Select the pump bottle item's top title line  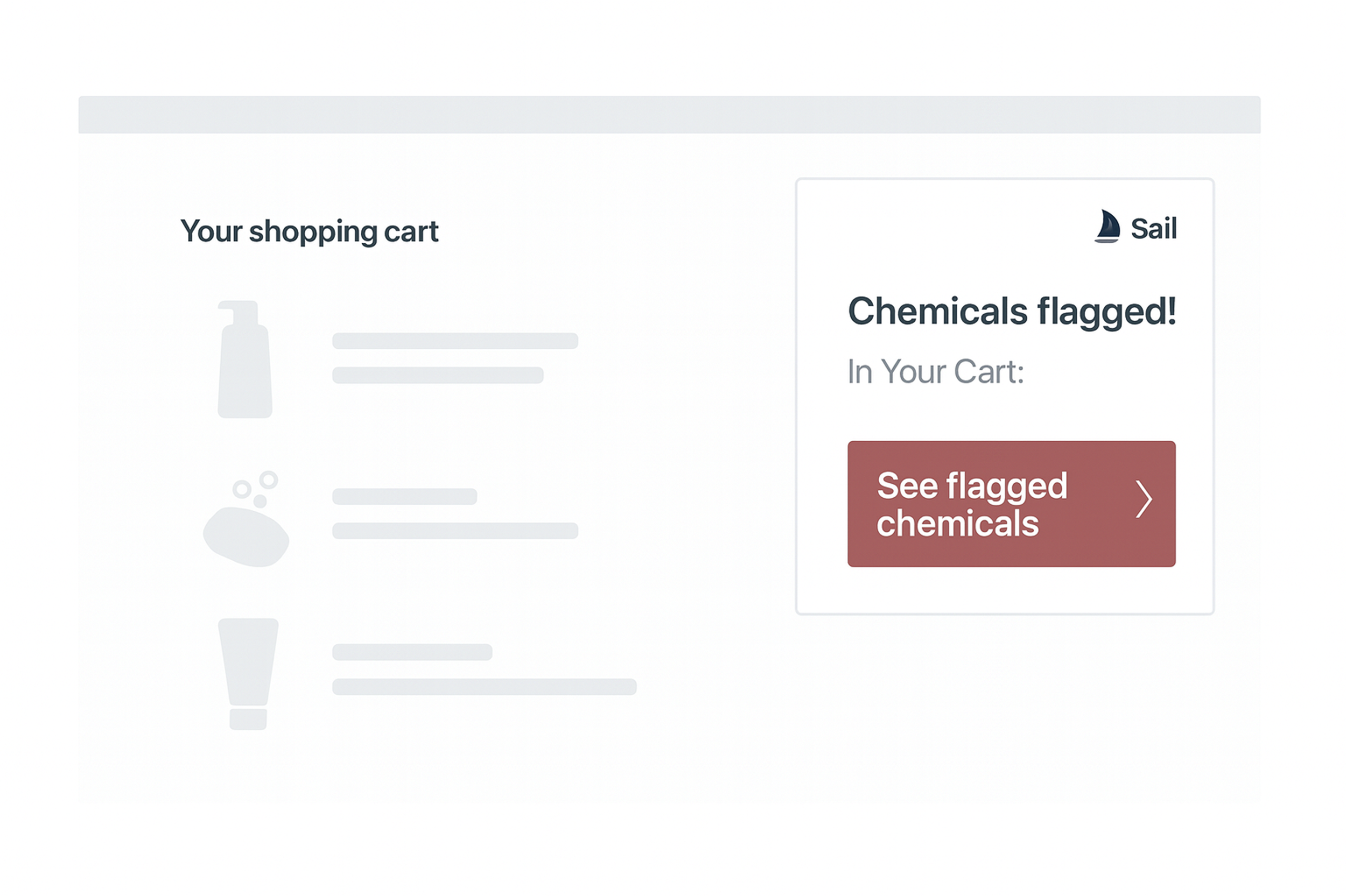(455, 341)
